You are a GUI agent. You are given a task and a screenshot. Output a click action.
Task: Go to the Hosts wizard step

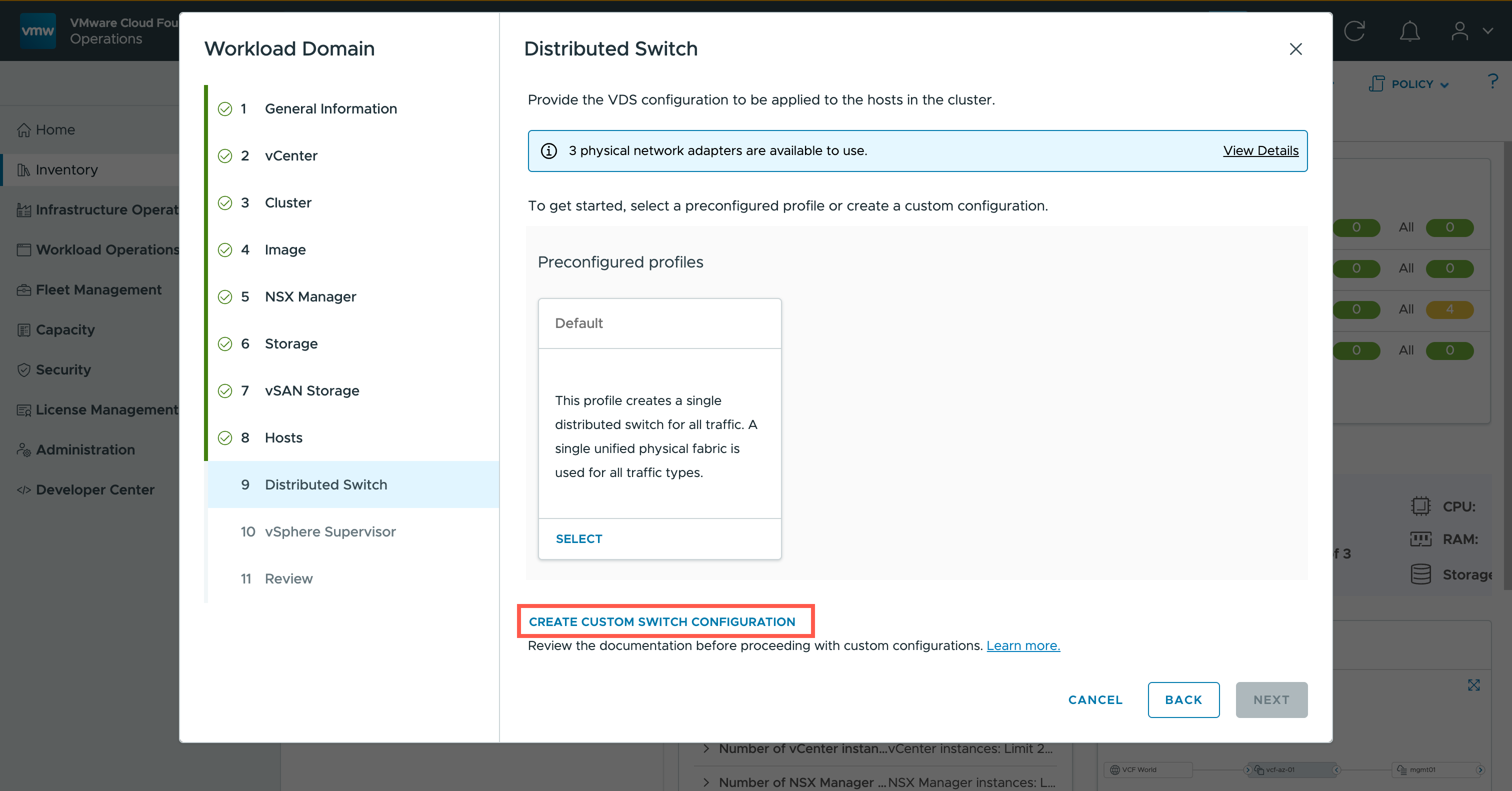[283, 437]
